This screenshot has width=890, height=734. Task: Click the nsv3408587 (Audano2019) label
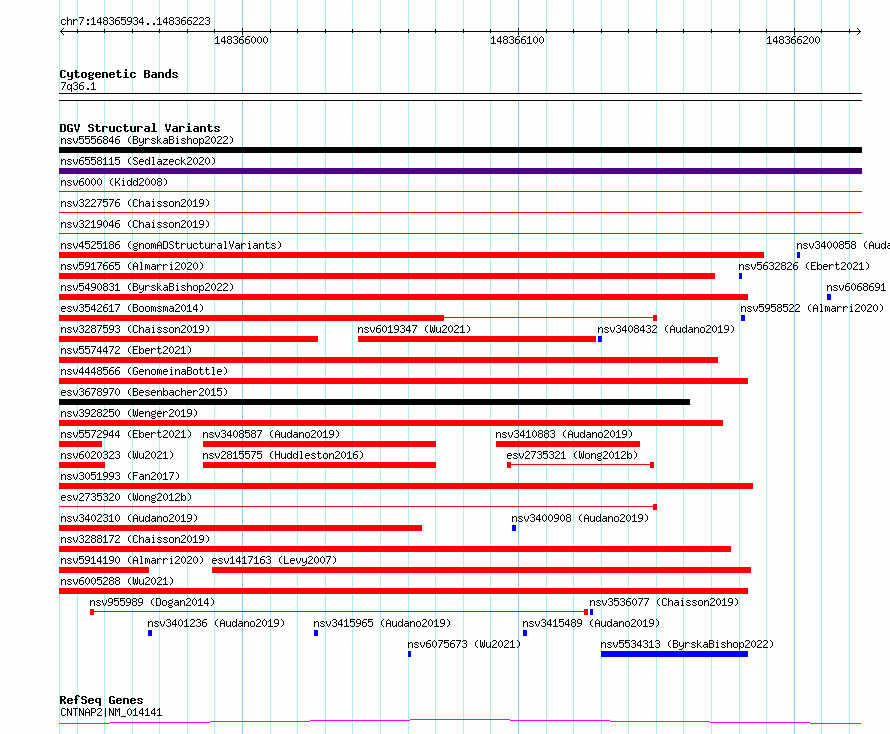coord(271,434)
